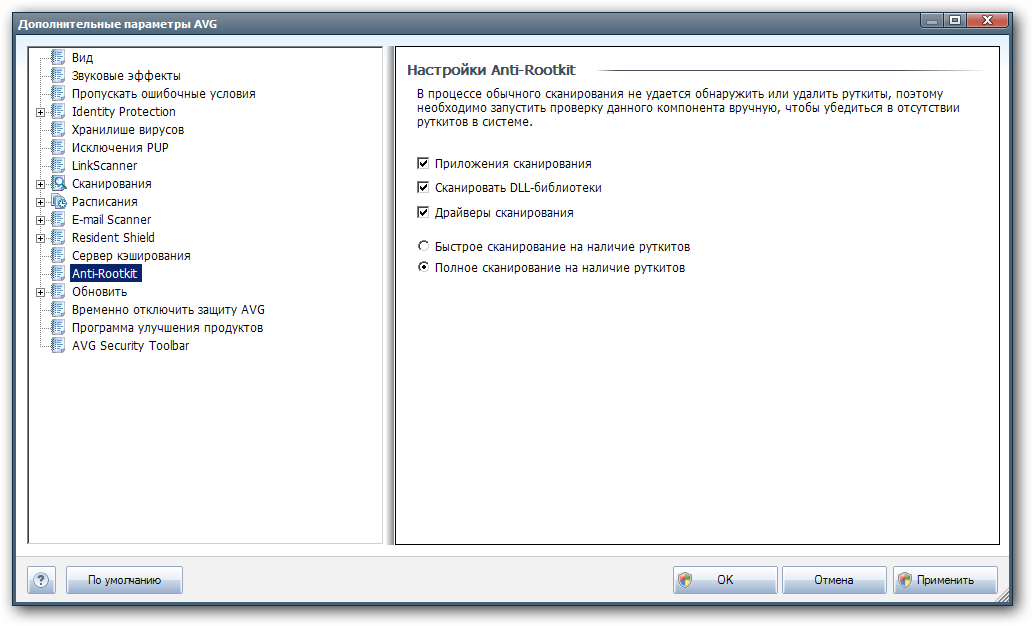Select LinkScanner in the settings tree
This screenshot has width=1033, height=626.
(x=104, y=165)
